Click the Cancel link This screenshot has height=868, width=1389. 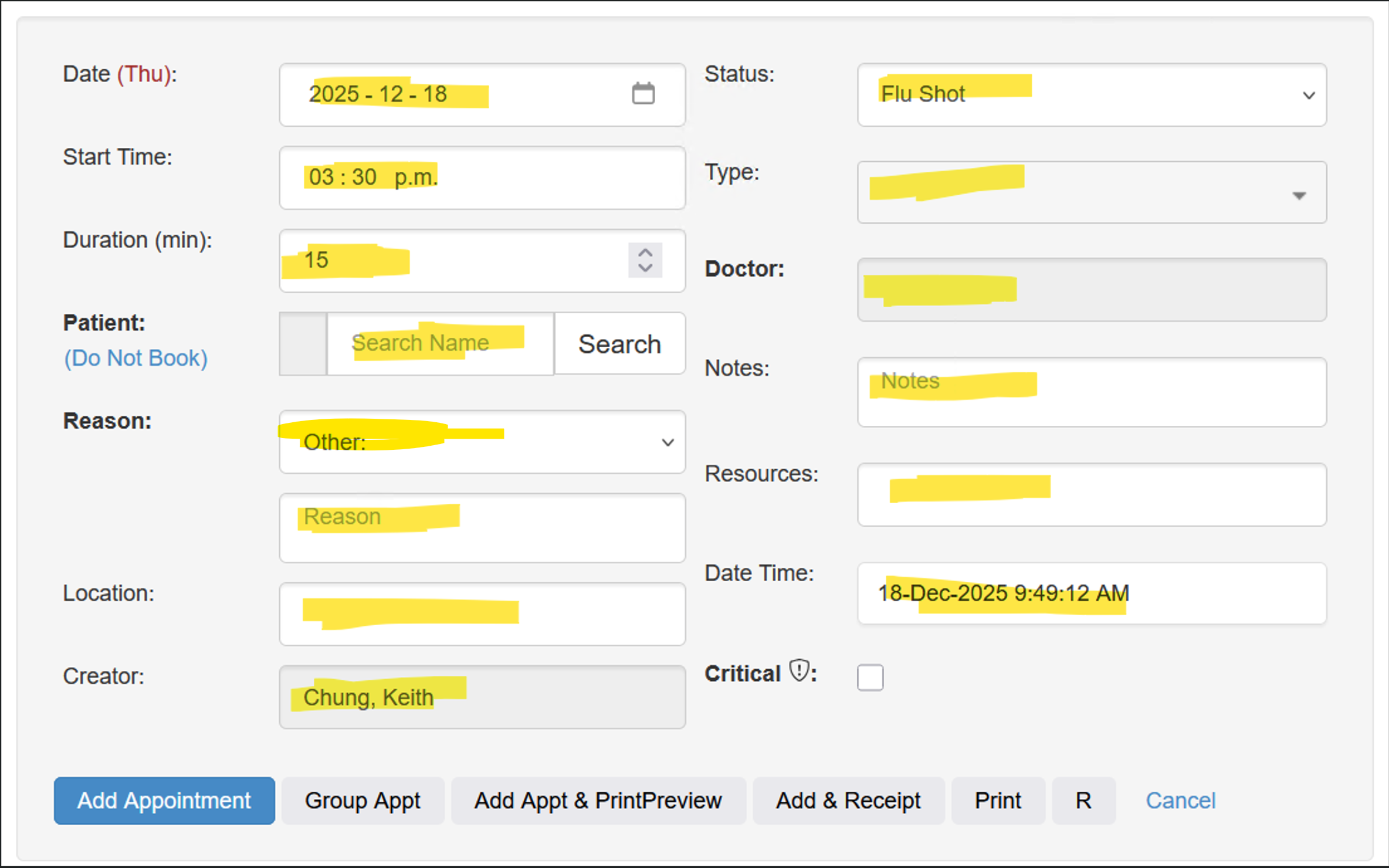(1180, 801)
